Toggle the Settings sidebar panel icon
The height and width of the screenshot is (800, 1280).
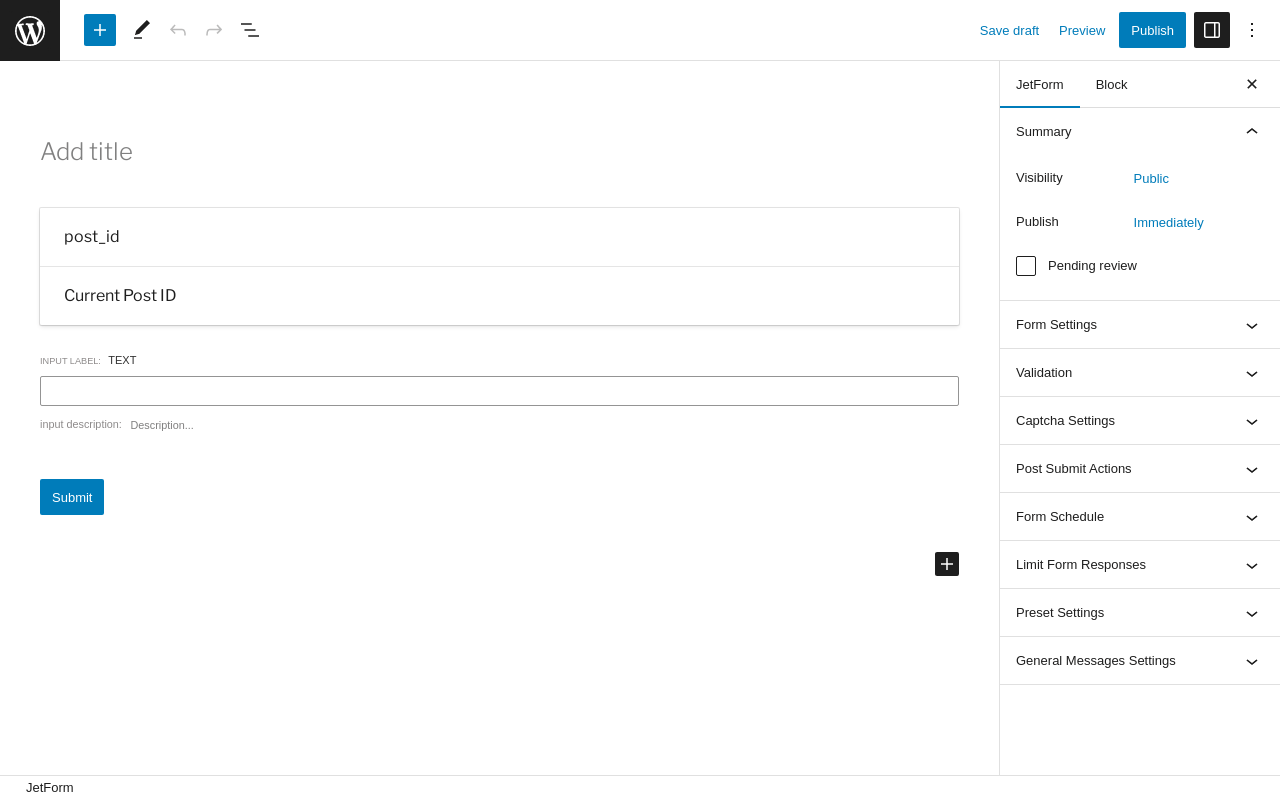click(x=1212, y=30)
